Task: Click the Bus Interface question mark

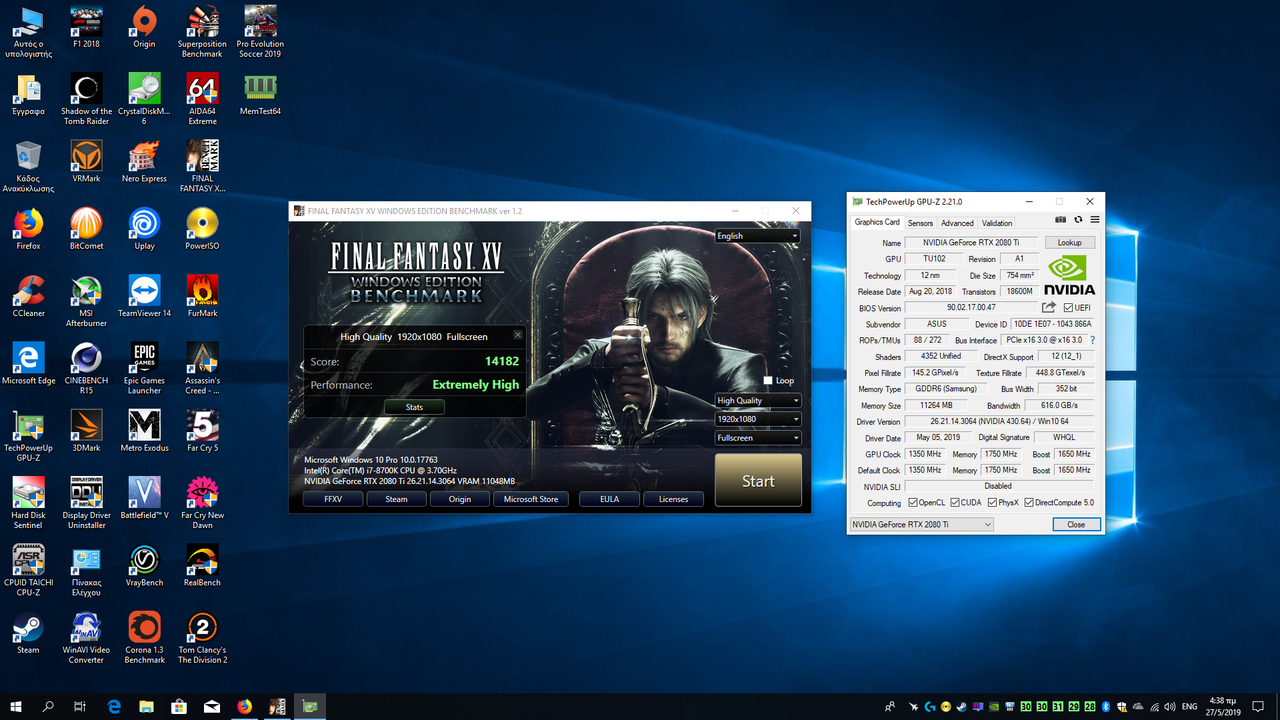Action: pos(1092,341)
